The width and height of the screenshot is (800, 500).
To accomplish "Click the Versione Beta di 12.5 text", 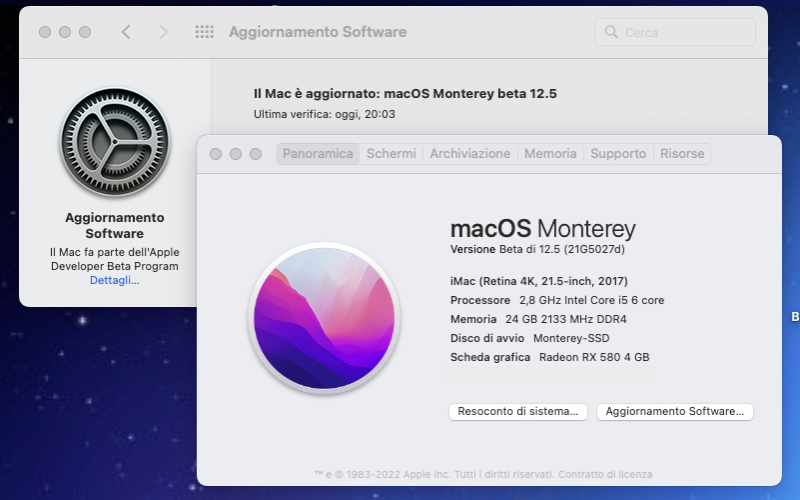I will coord(544,249).
